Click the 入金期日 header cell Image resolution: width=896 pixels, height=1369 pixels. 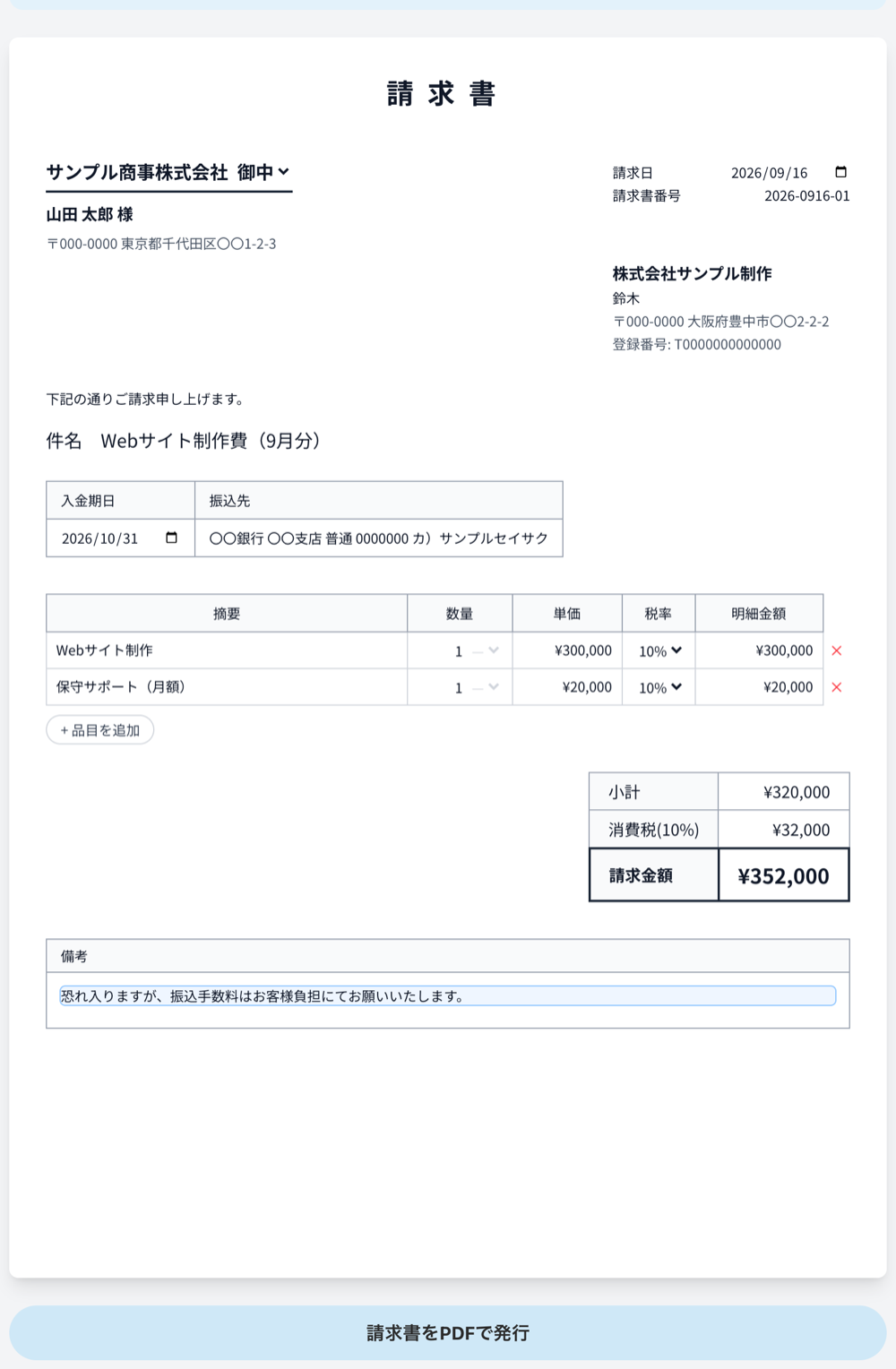click(x=121, y=501)
